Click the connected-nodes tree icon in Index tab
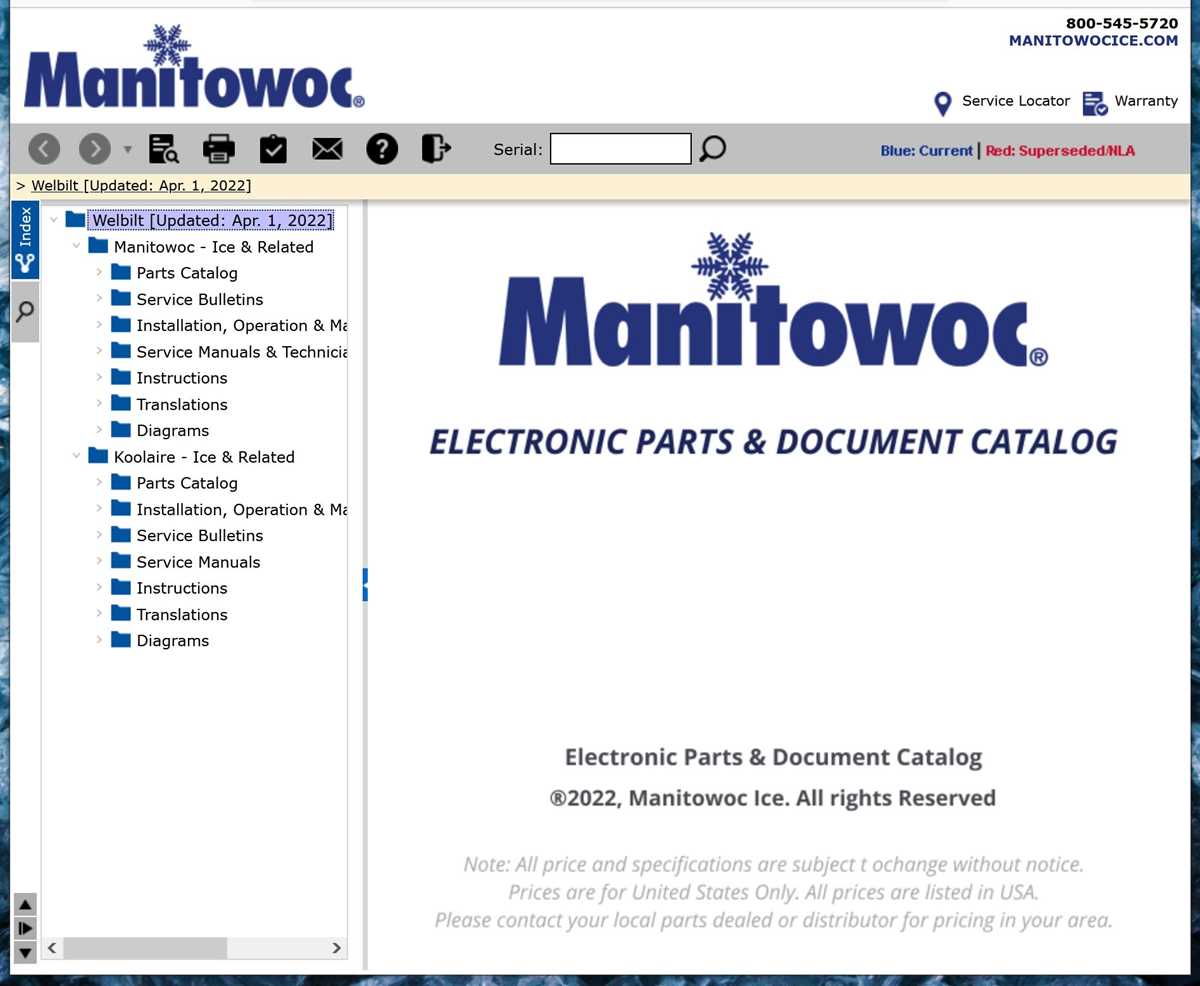Viewport: 1200px width, 986px height. pyautogui.click(x=25, y=265)
